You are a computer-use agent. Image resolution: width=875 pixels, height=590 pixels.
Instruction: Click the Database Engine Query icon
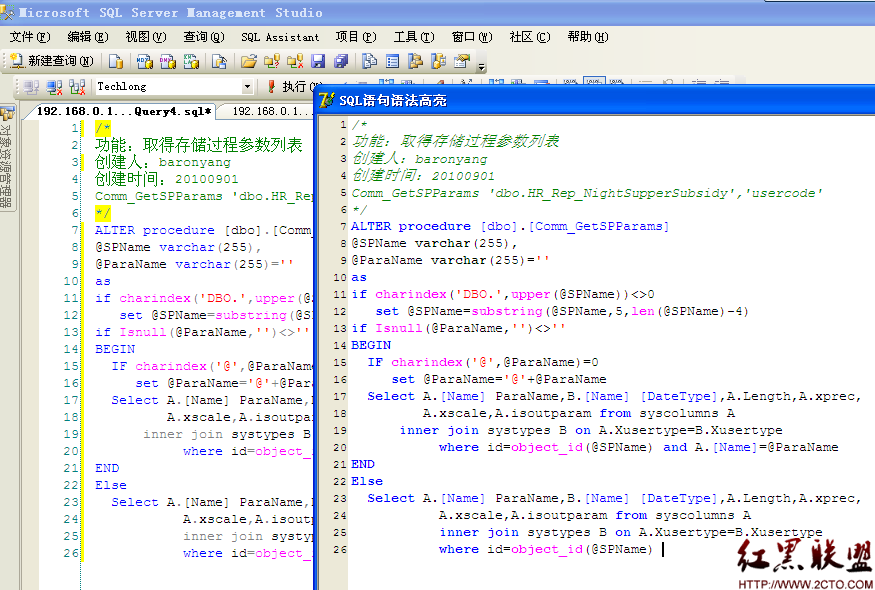[x=116, y=61]
